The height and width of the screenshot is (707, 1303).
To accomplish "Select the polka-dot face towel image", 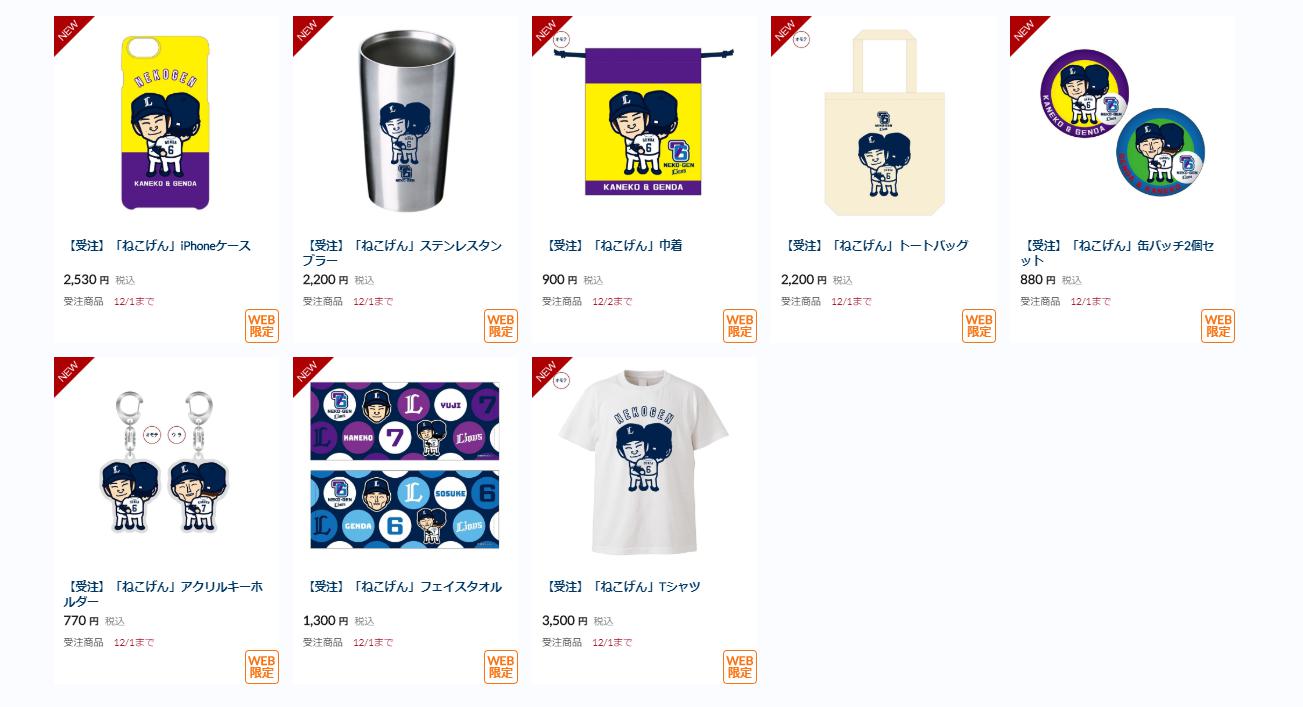I will [405, 465].
